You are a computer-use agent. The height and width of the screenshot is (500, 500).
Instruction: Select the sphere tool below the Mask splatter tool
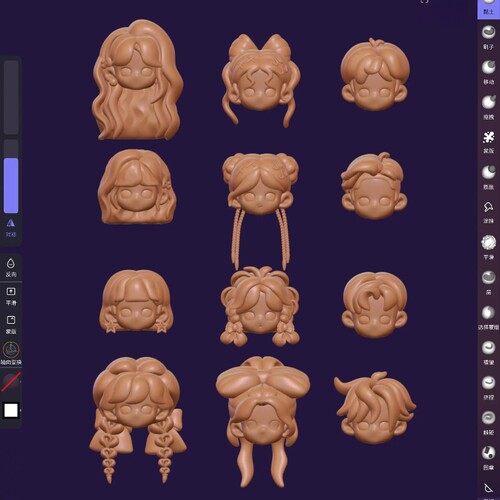point(488,177)
